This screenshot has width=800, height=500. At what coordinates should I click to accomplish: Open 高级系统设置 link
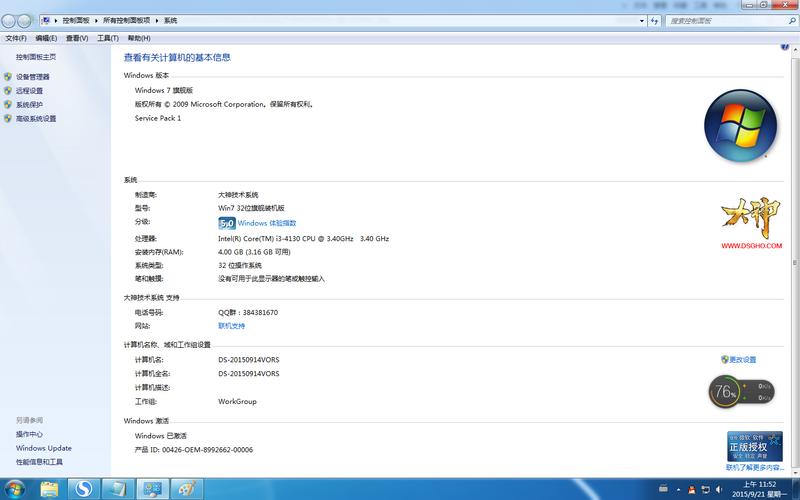[36, 118]
